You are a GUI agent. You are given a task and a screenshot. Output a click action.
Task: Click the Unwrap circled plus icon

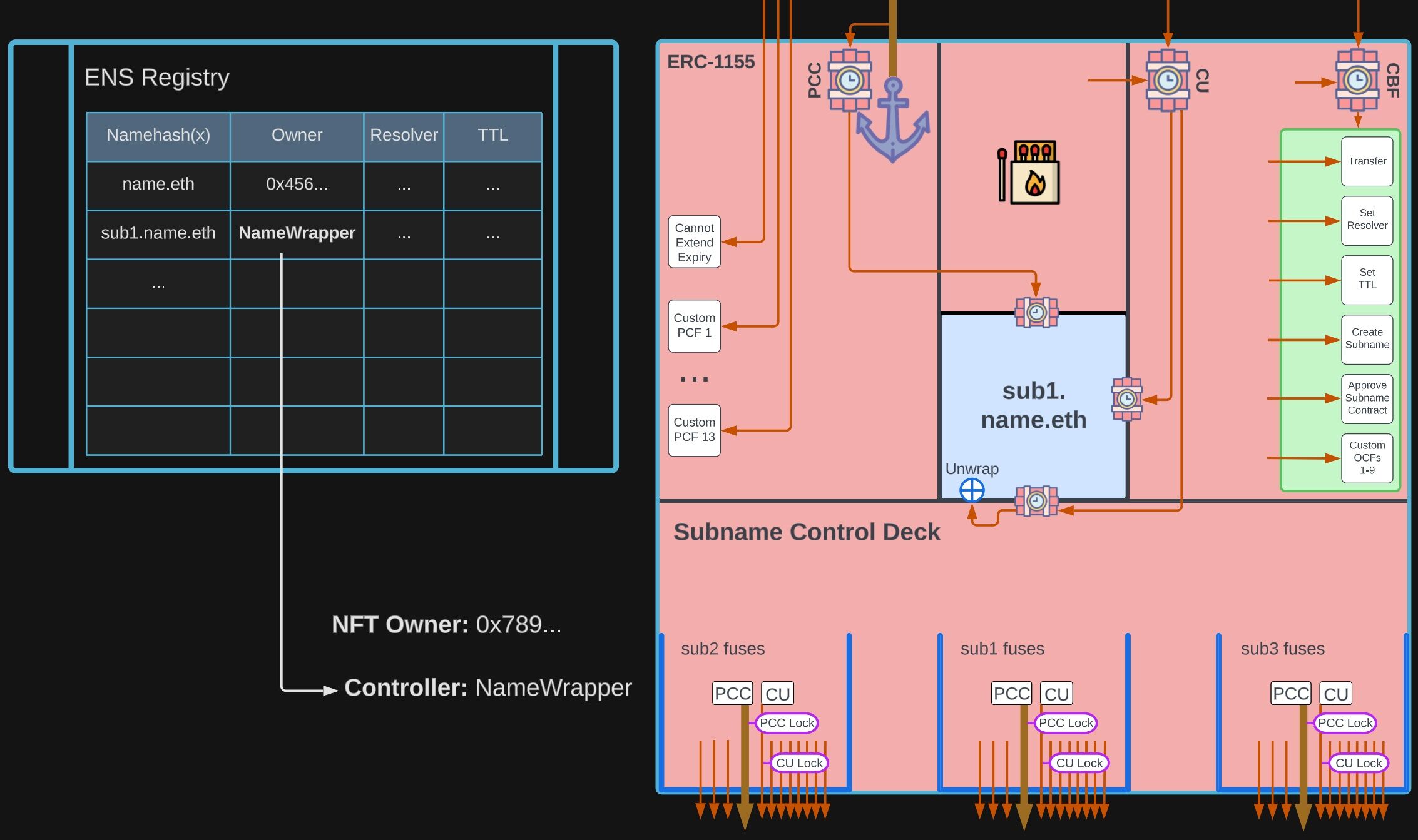[972, 490]
